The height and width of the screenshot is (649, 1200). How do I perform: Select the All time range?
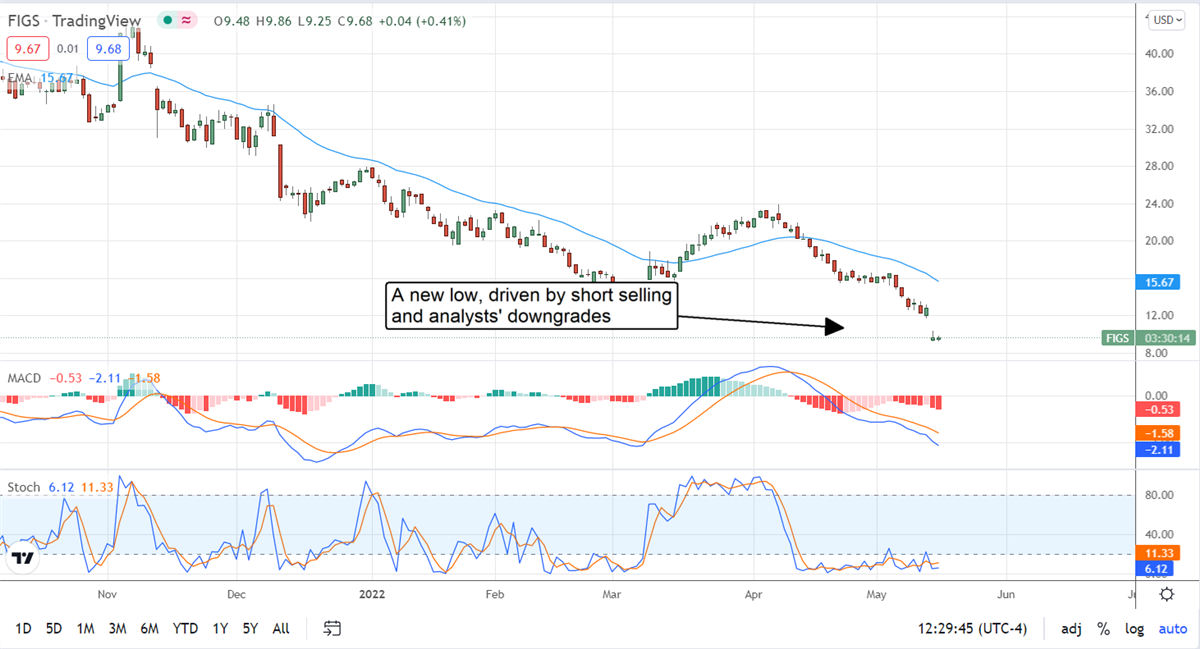[281, 629]
